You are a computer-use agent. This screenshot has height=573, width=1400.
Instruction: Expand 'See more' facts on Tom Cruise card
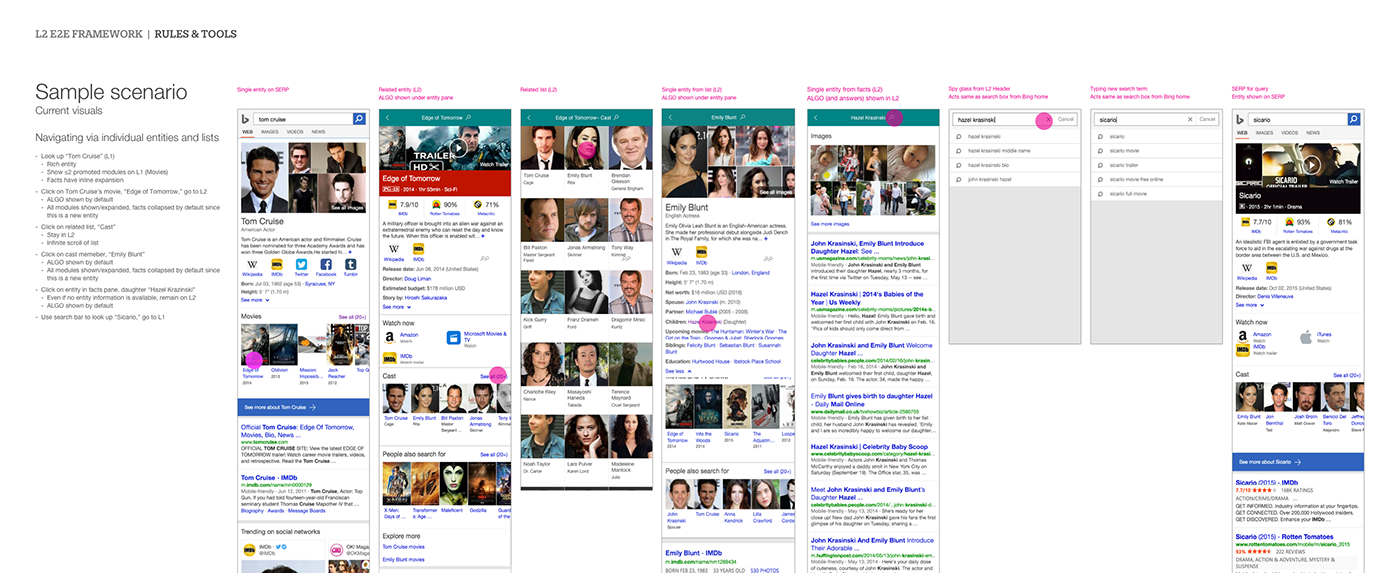[x=254, y=299]
